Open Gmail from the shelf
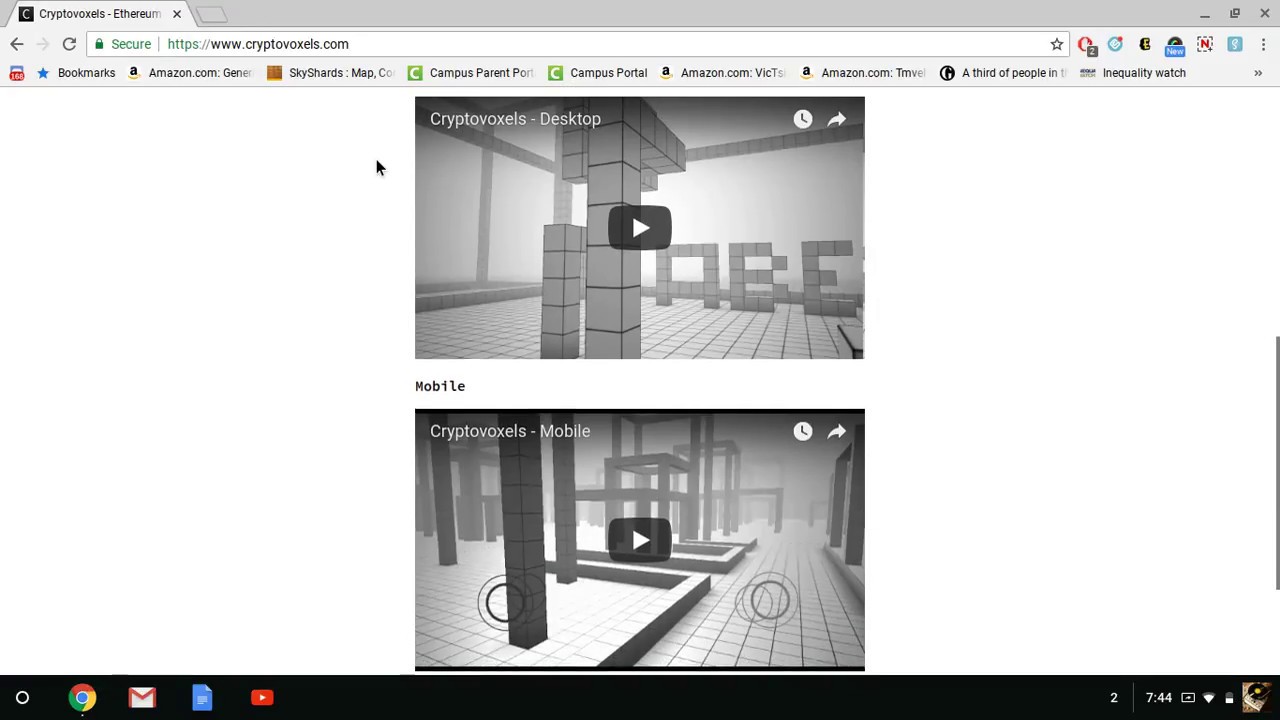This screenshot has width=1280, height=720. (x=142, y=698)
